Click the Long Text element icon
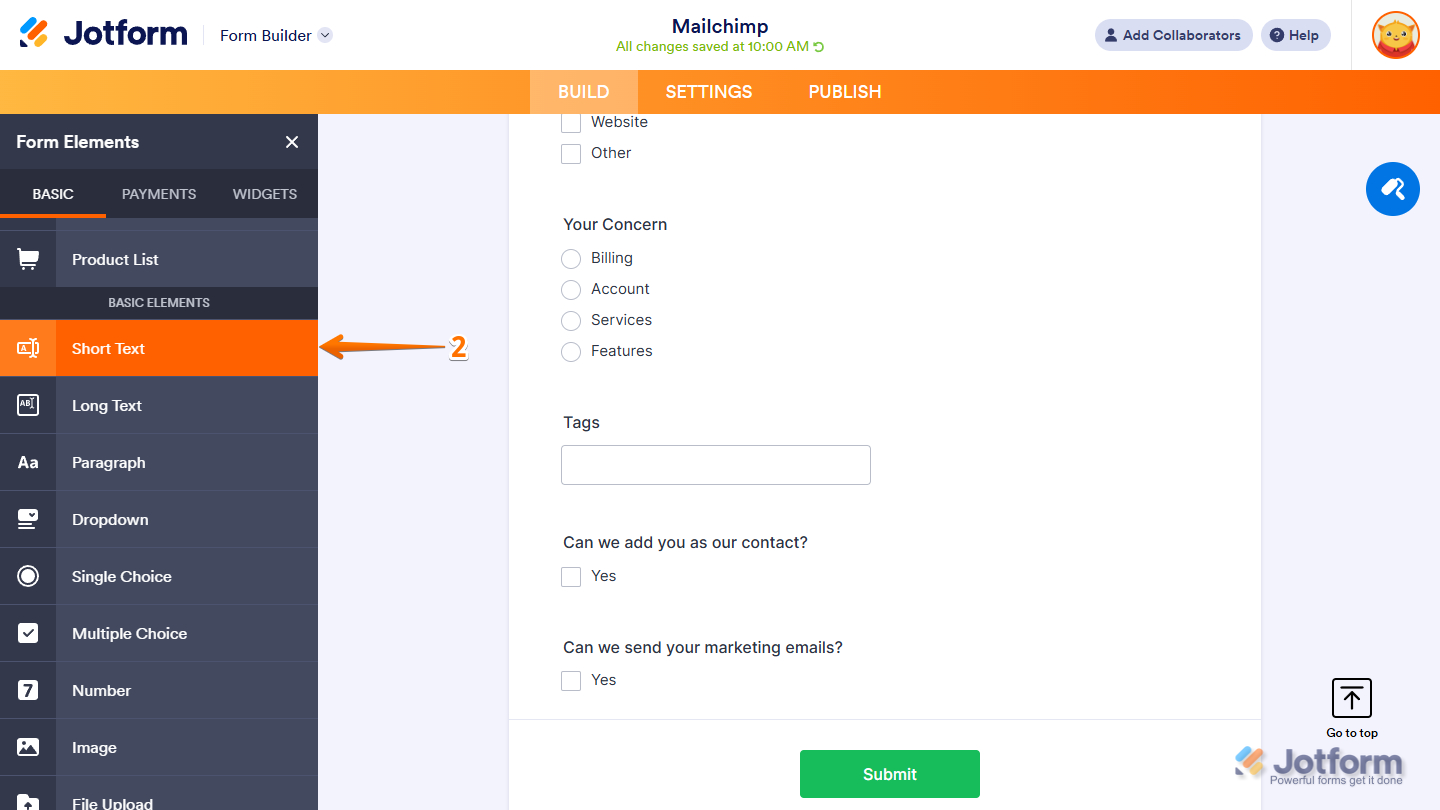The width and height of the screenshot is (1440, 810). [28, 404]
